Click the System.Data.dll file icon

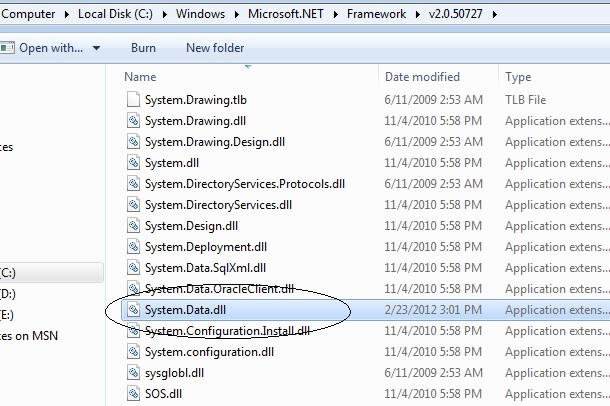tap(134, 310)
